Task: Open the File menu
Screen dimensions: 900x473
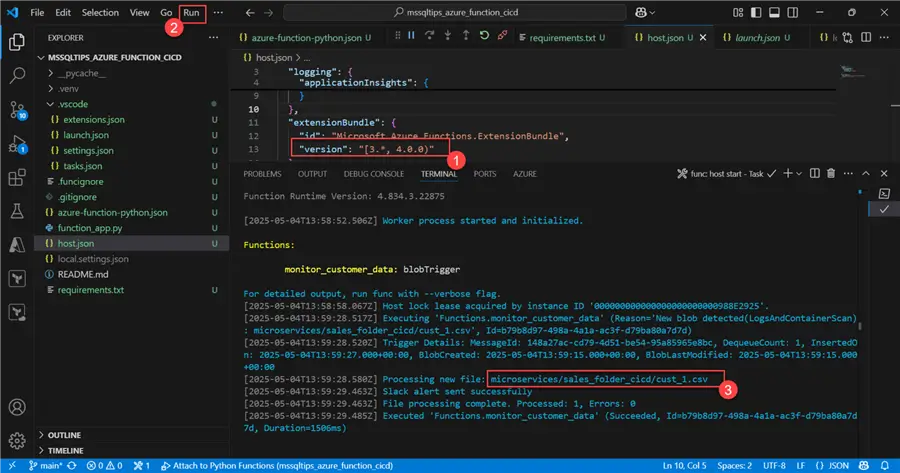Action: 37,13
